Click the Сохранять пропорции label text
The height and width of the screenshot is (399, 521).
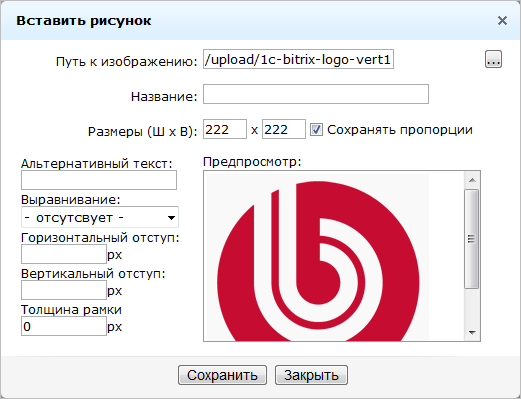(x=400, y=130)
